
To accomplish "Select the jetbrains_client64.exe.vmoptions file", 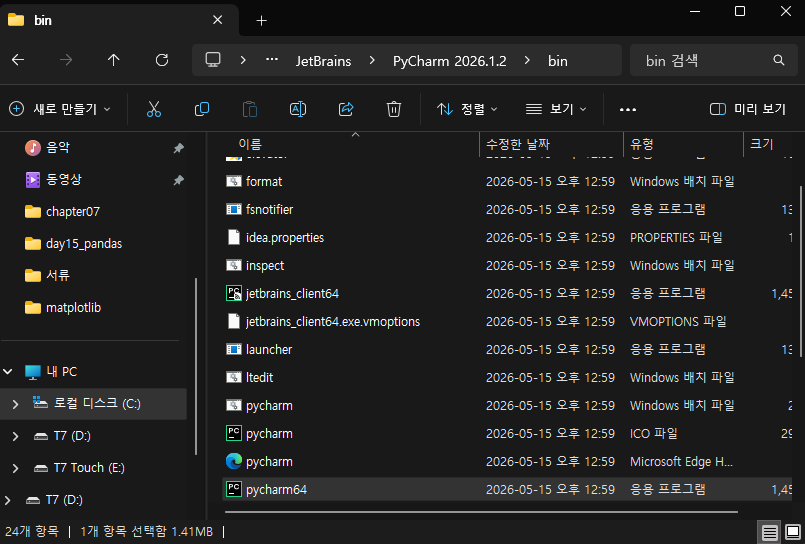I will (x=333, y=321).
